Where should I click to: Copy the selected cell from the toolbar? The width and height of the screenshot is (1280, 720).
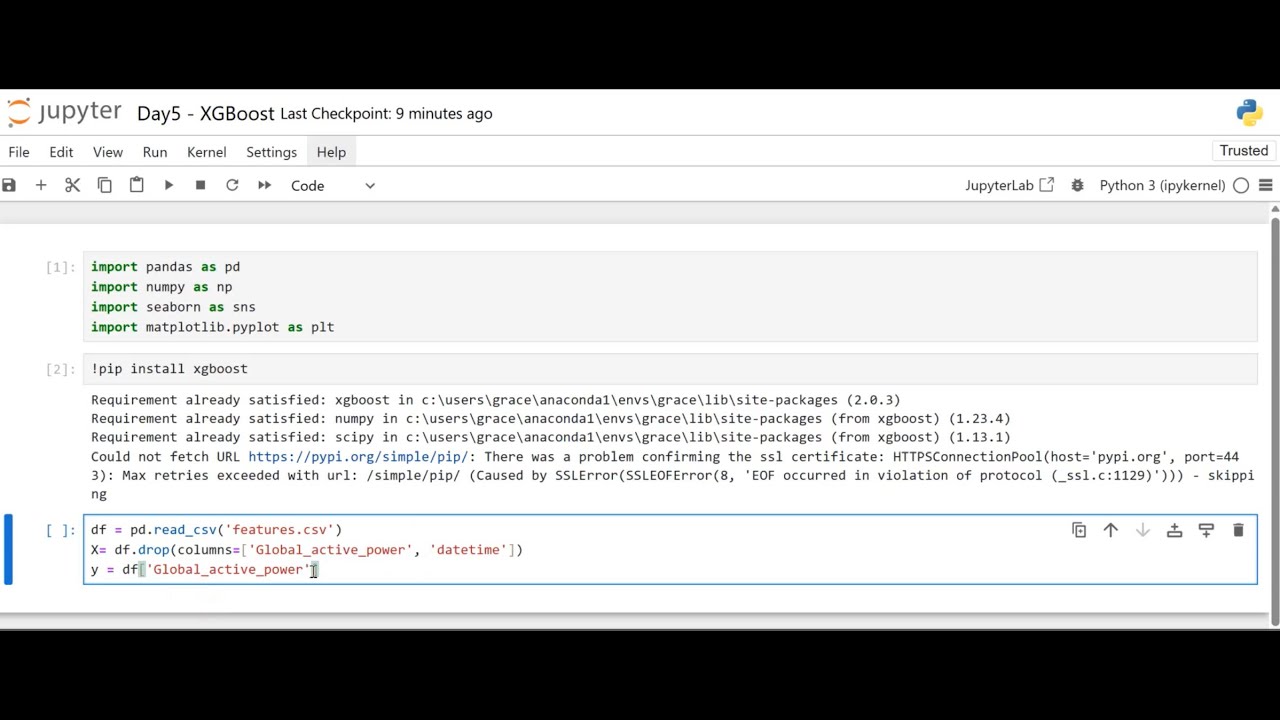pyautogui.click(x=104, y=185)
